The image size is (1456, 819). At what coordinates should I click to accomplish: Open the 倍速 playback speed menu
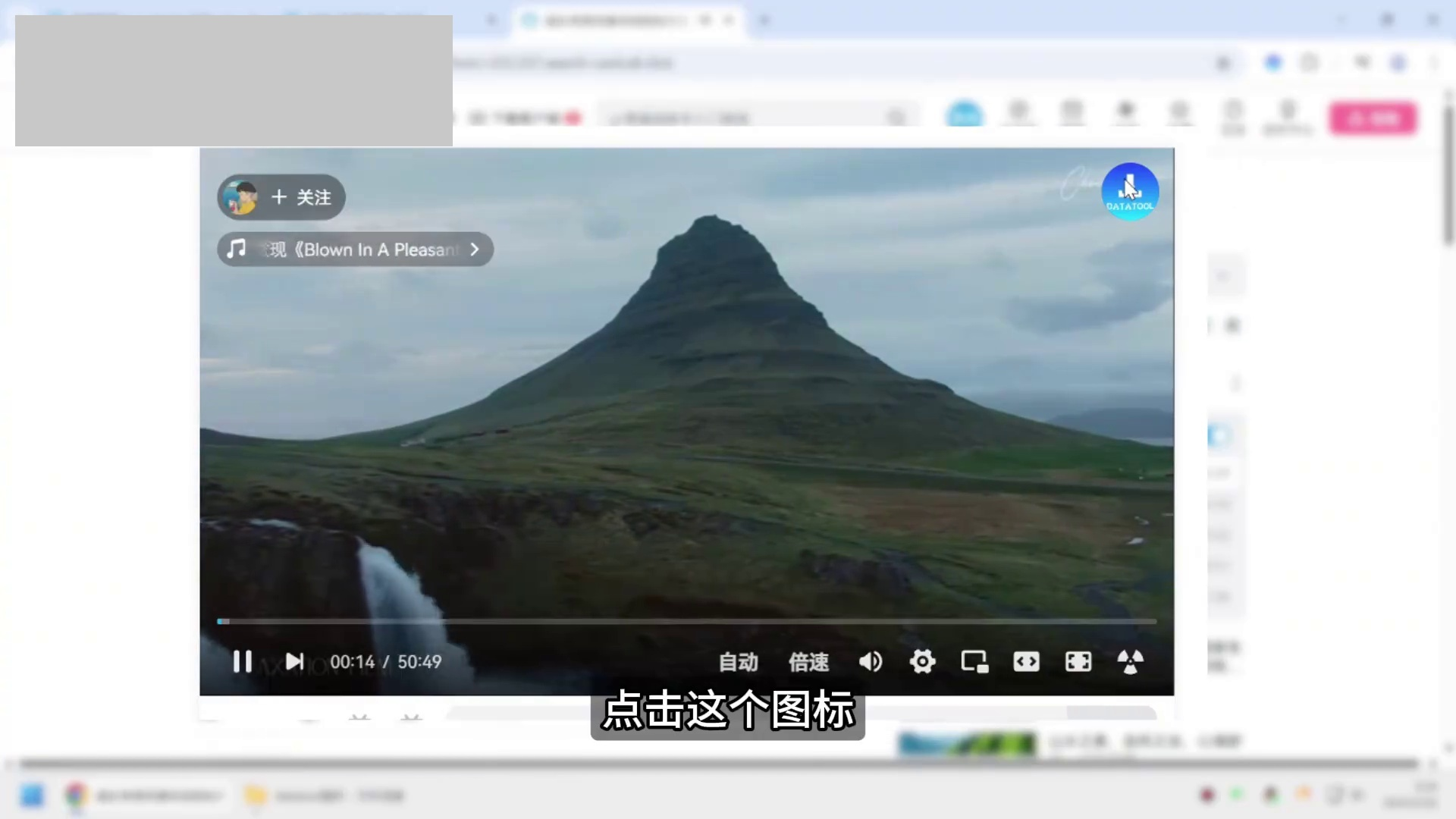[808, 662]
